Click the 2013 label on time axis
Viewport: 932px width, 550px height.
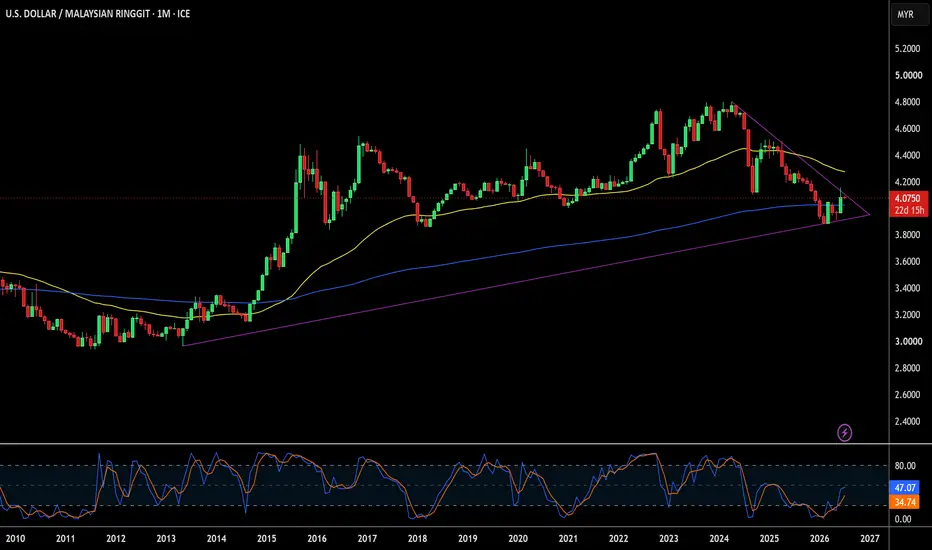[166, 539]
